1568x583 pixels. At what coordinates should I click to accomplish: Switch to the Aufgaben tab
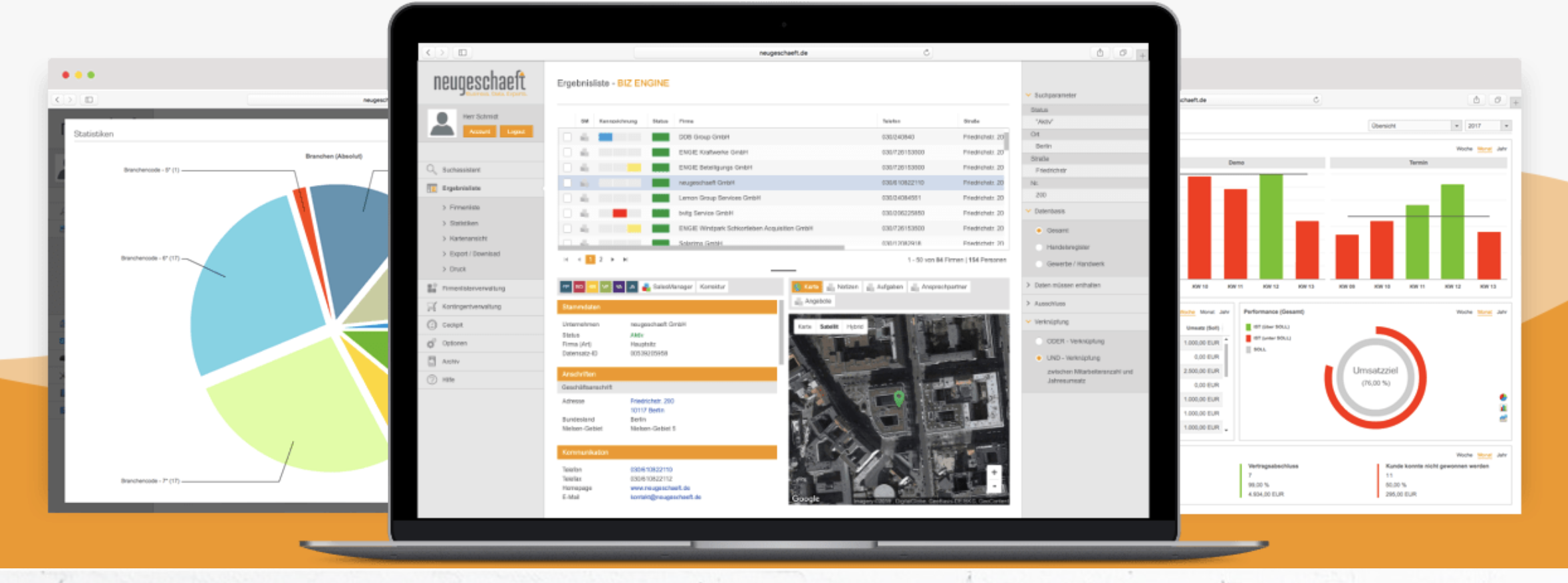point(885,287)
